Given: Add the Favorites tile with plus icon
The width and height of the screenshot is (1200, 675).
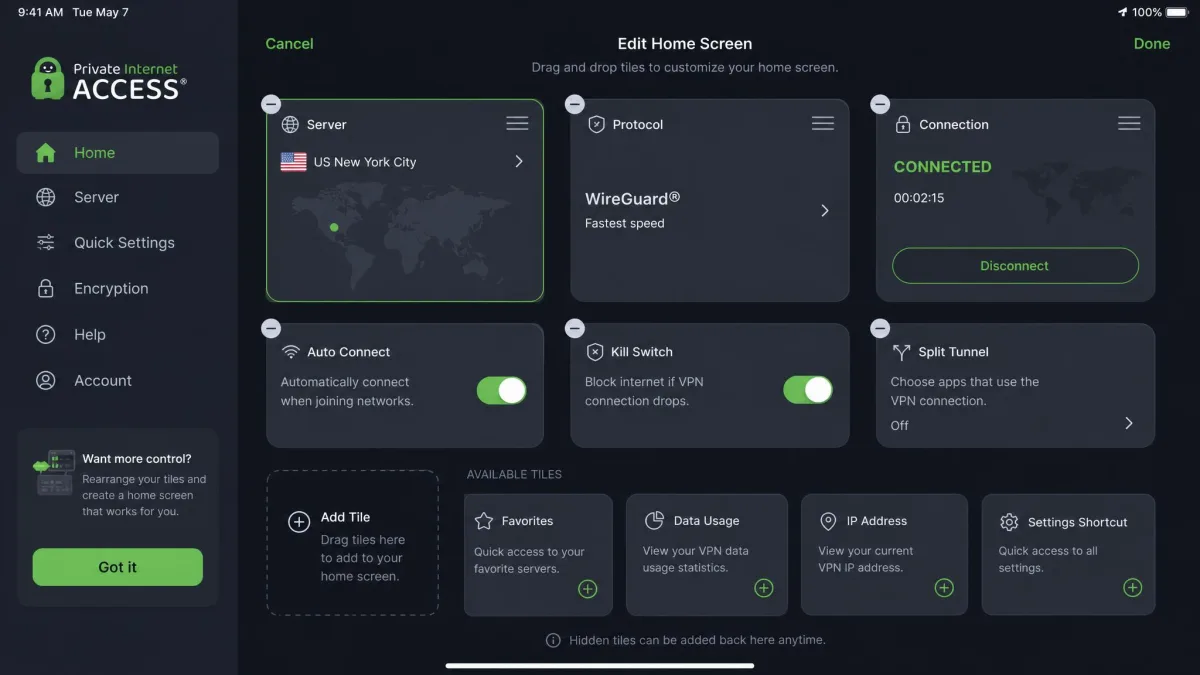Looking at the screenshot, I should click(588, 589).
